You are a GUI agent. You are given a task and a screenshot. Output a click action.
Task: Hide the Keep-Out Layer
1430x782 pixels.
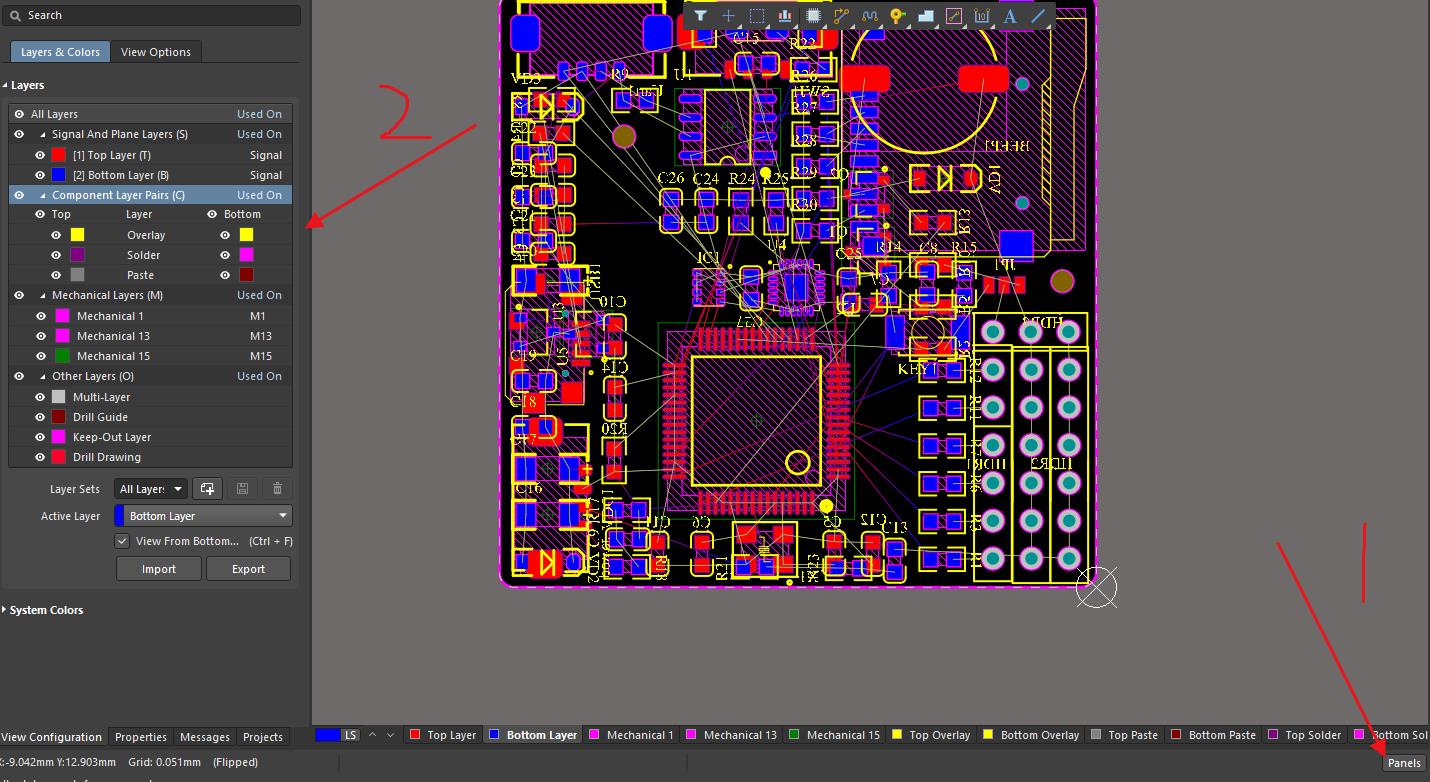click(40, 437)
